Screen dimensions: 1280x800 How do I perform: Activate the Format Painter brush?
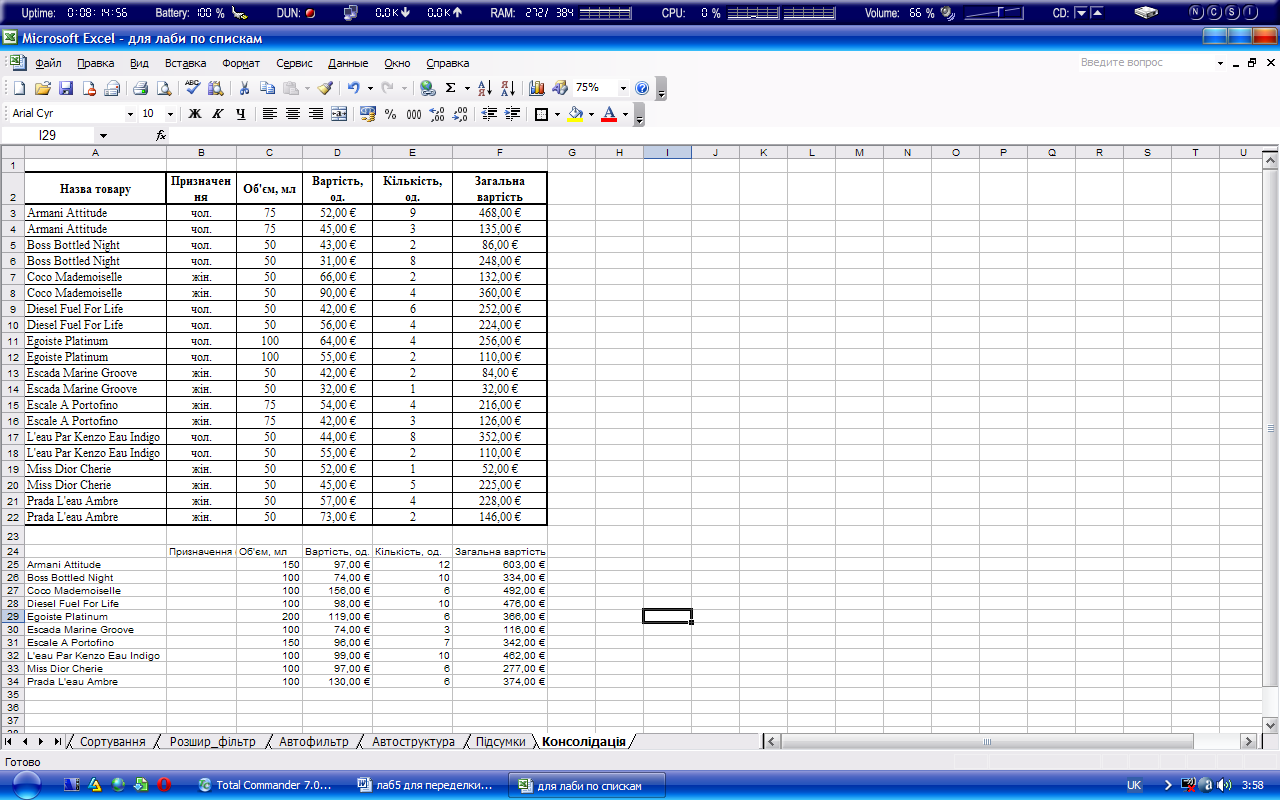tap(325, 88)
